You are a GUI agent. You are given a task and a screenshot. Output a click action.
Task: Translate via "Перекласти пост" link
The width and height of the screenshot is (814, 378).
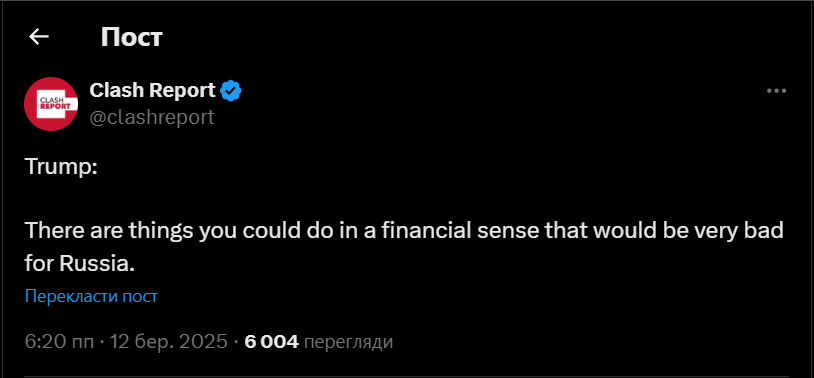(91, 296)
